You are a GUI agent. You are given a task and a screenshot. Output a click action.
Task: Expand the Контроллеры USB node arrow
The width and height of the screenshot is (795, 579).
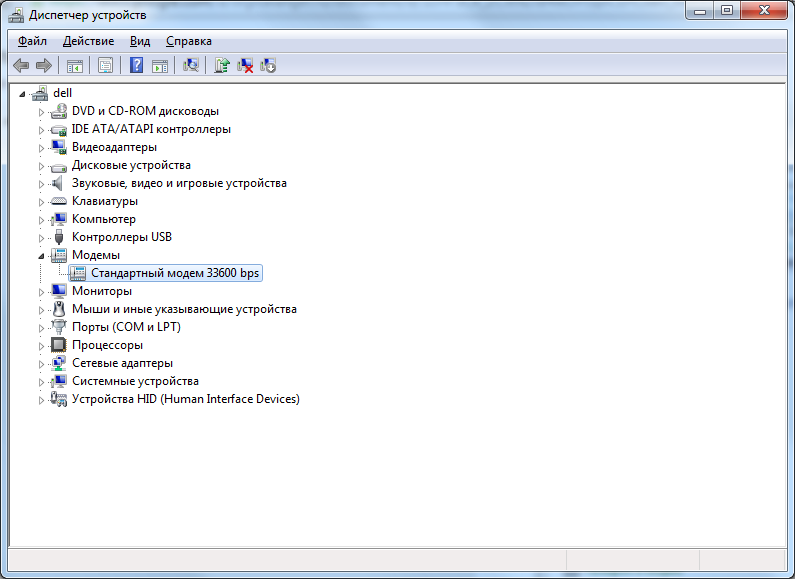coord(41,238)
